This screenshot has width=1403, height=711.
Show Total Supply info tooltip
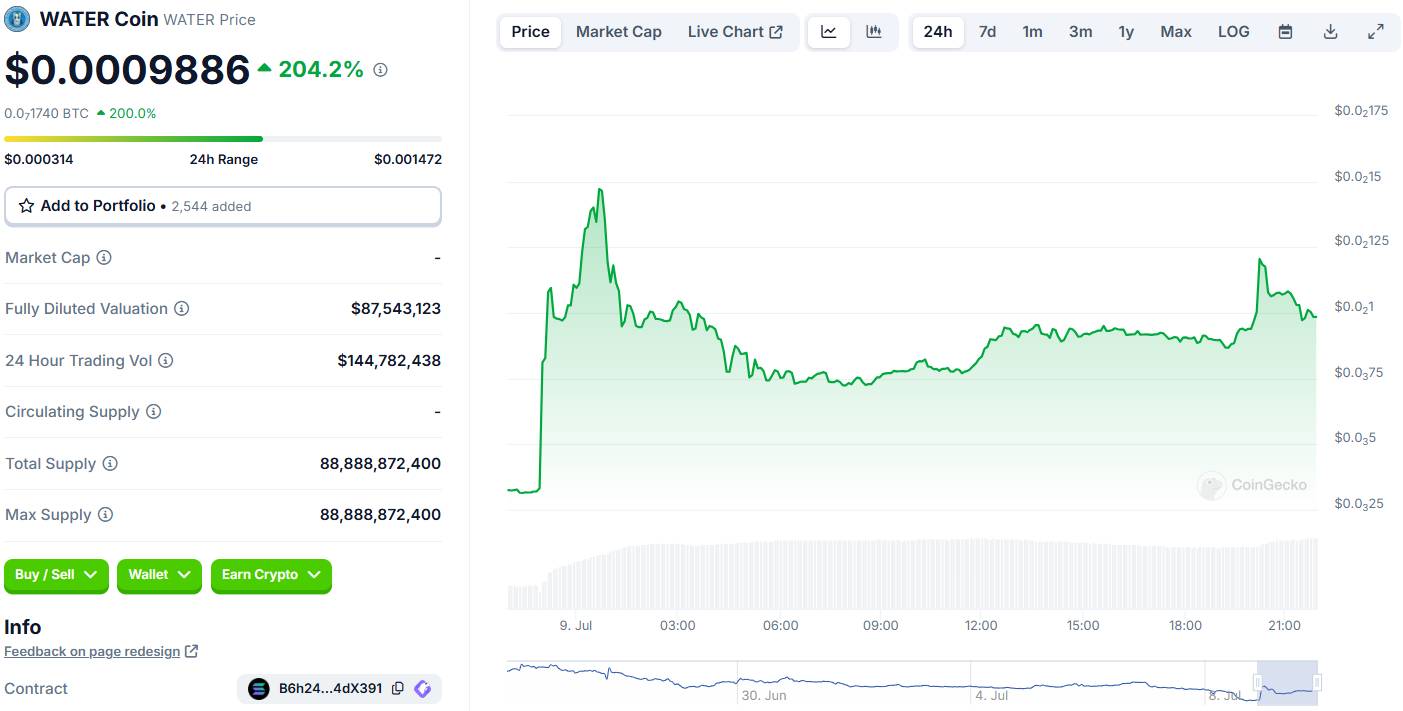(x=110, y=464)
